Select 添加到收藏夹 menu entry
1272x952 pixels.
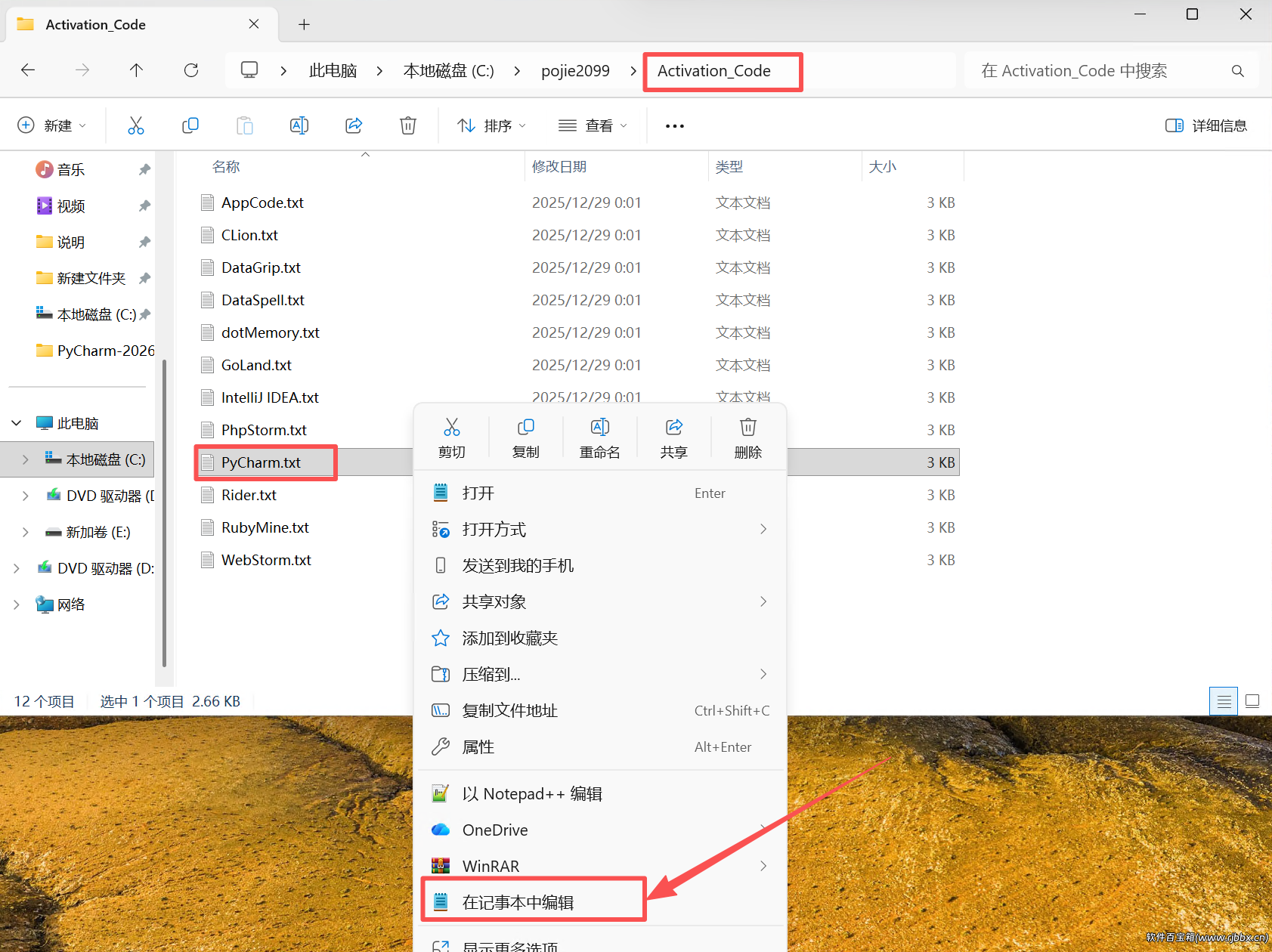coord(600,638)
